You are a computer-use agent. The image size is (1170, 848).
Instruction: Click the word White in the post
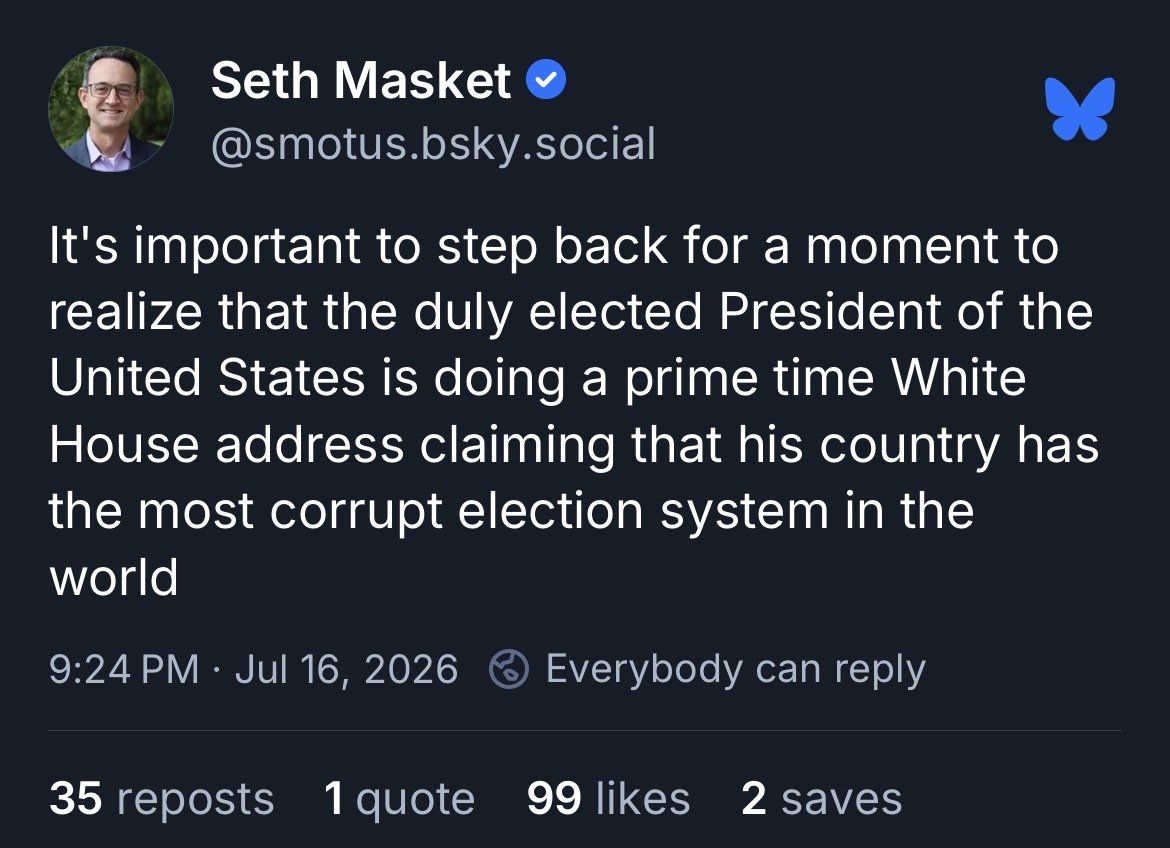(959, 377)
